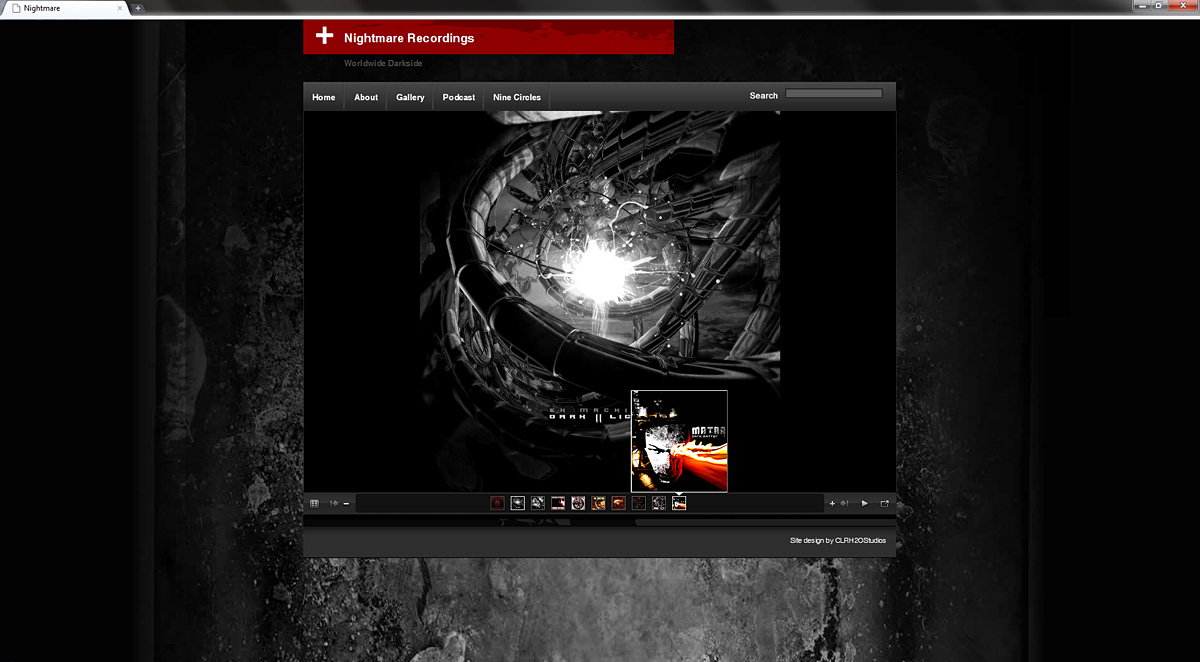Viewport: 1200px width, 662px height.
Task: Open the About page
Action: point(366,97)
